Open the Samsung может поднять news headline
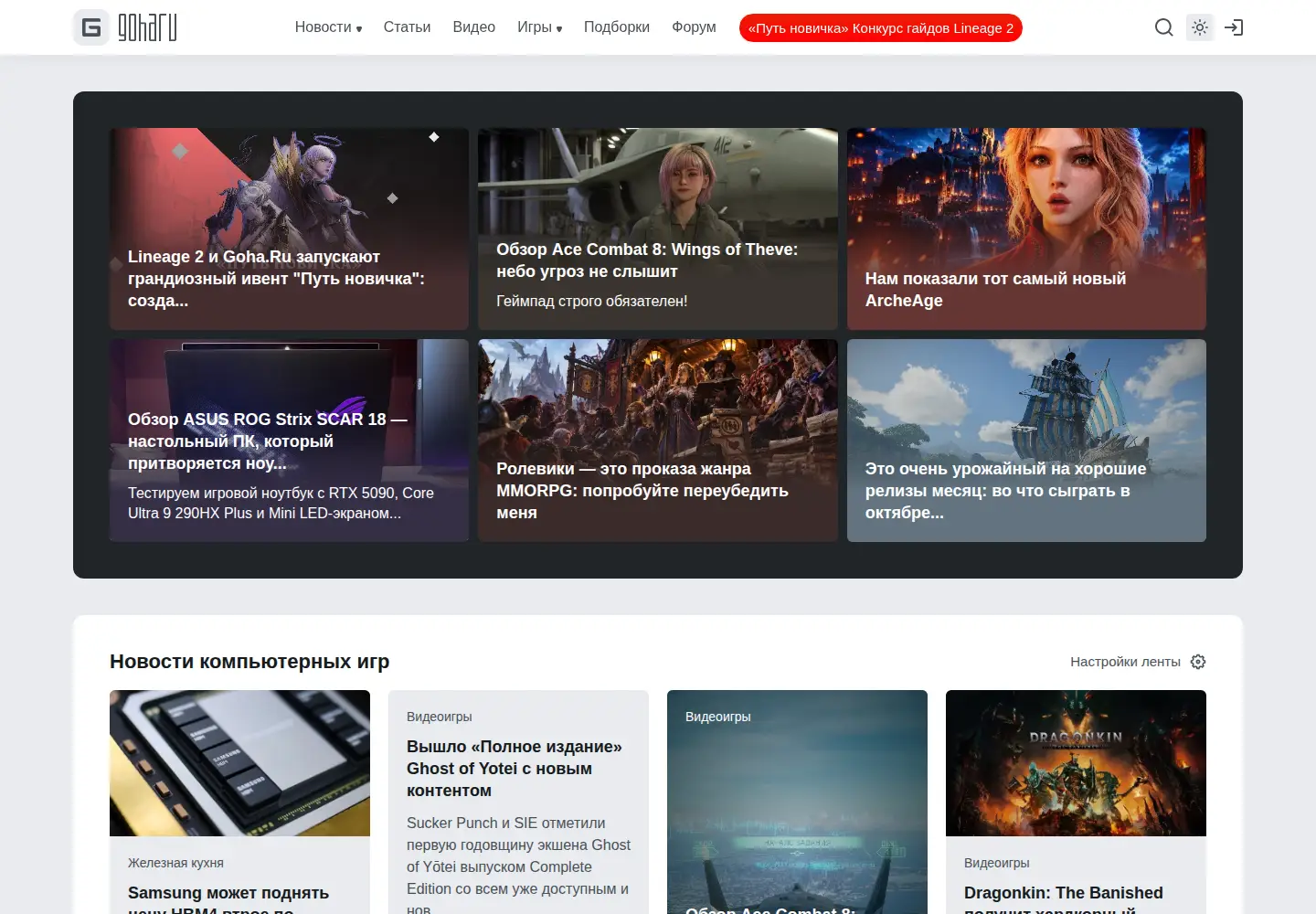 point(228,900)
